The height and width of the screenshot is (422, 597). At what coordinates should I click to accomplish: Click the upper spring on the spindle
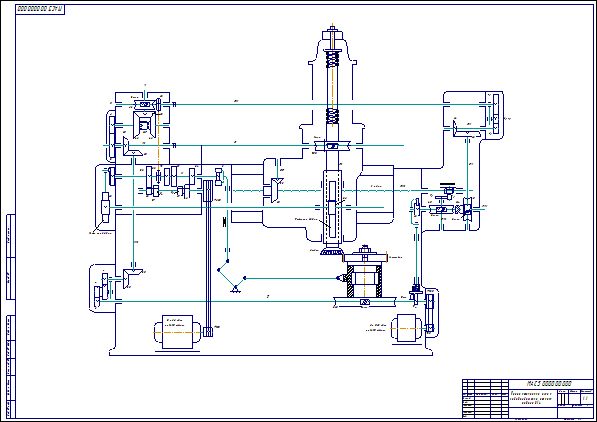[332, 60]
